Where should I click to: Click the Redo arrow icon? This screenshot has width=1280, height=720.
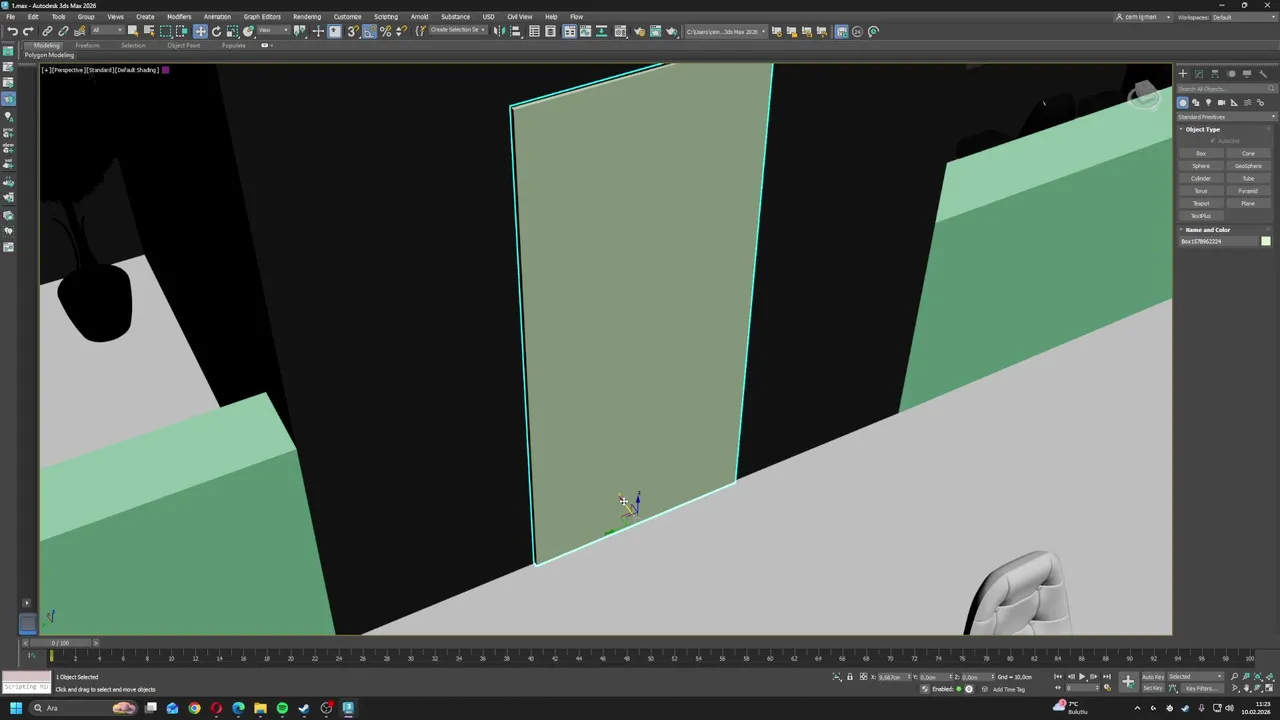(x=28, y=31)
